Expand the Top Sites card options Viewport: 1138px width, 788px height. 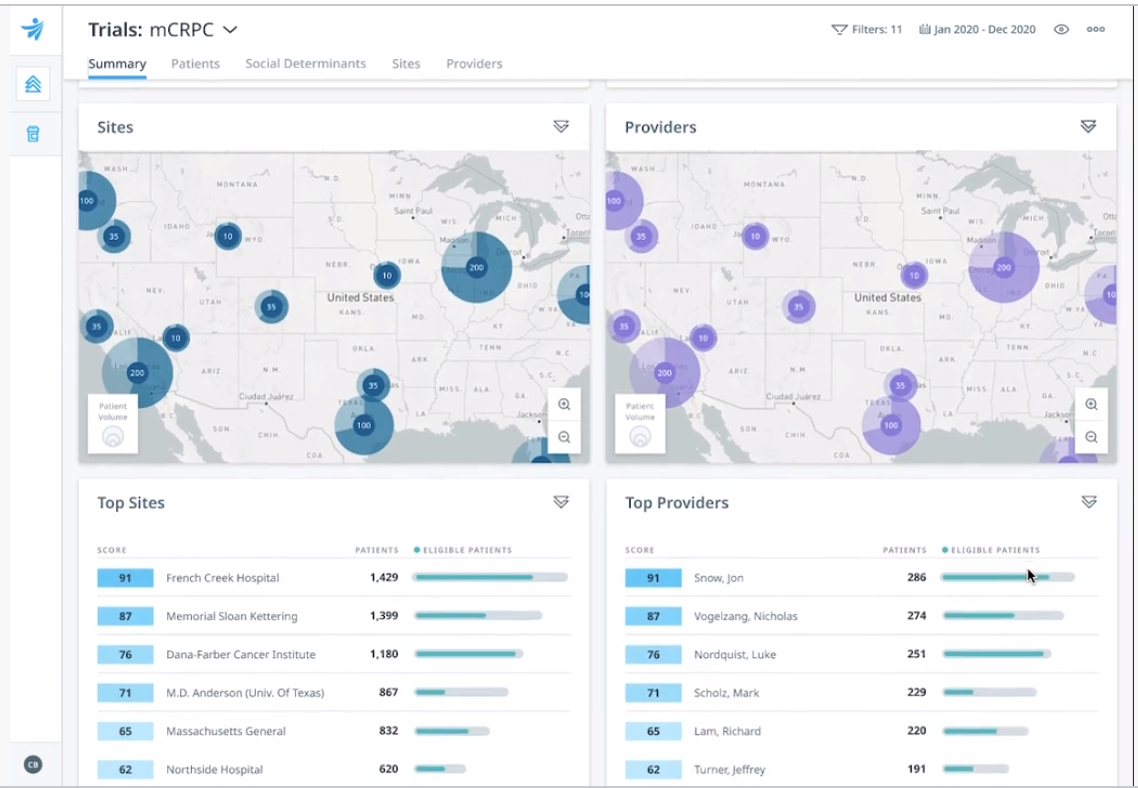click(561, 502)
